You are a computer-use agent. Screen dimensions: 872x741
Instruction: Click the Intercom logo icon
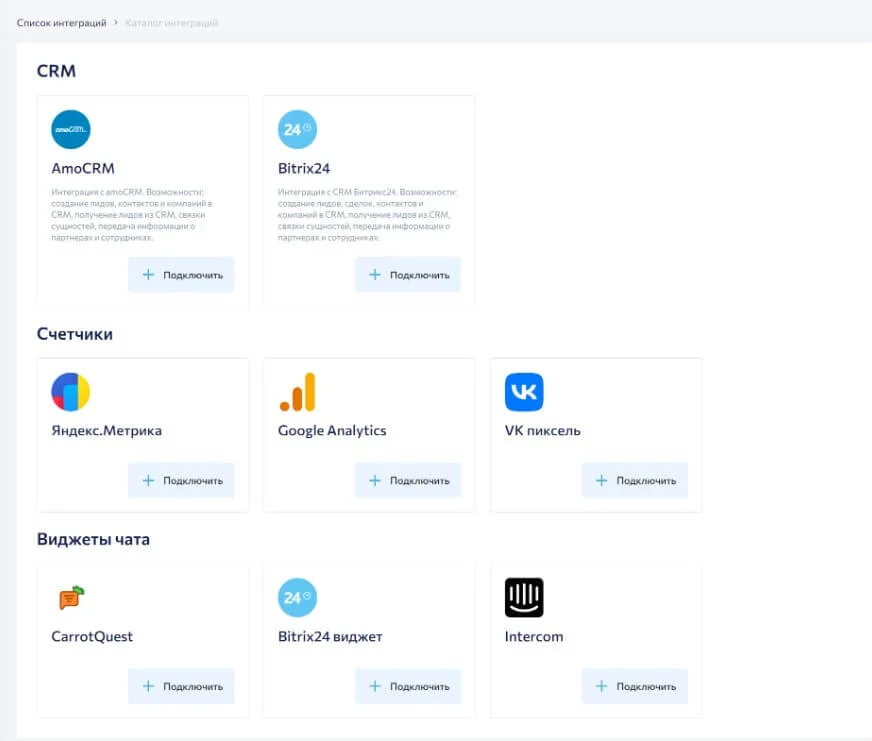pyautogui.click(x=524, y=598)
